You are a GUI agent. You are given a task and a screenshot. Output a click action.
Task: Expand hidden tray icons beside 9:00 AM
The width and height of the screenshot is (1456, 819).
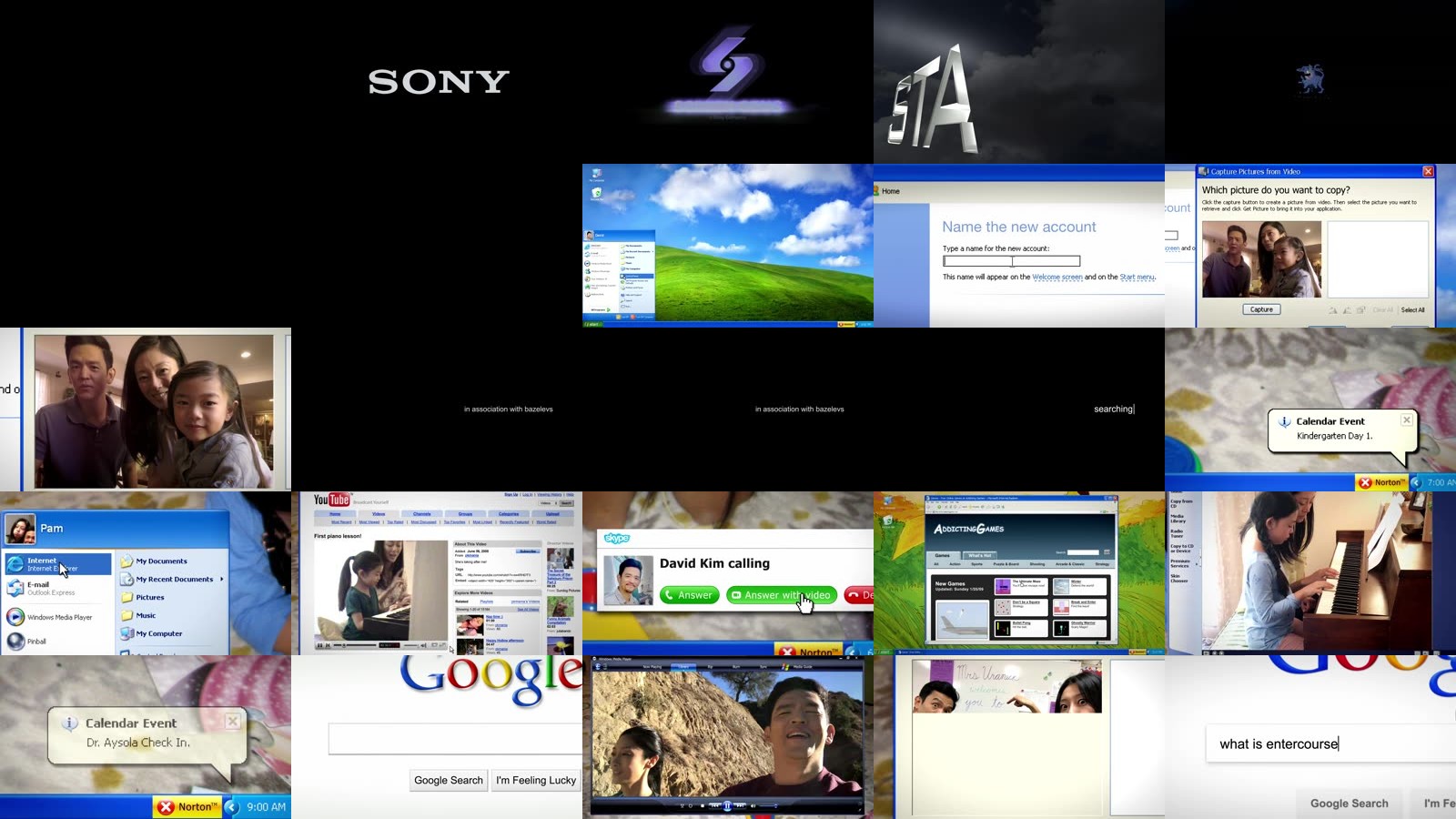point(232,807)
